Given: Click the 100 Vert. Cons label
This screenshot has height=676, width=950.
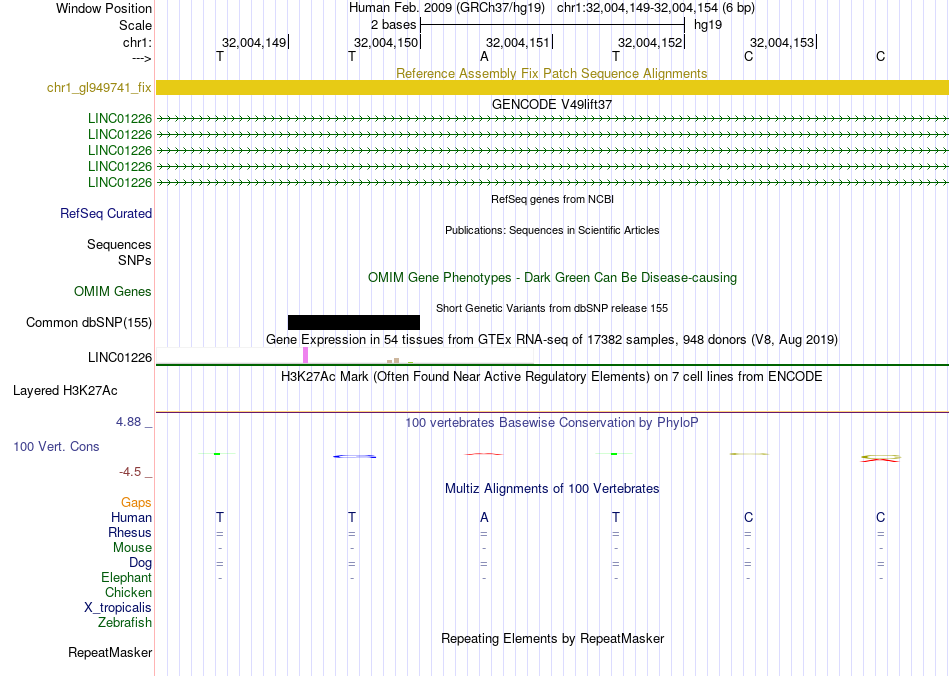Looking at the screenshot, I should click(x=56, y=446).
